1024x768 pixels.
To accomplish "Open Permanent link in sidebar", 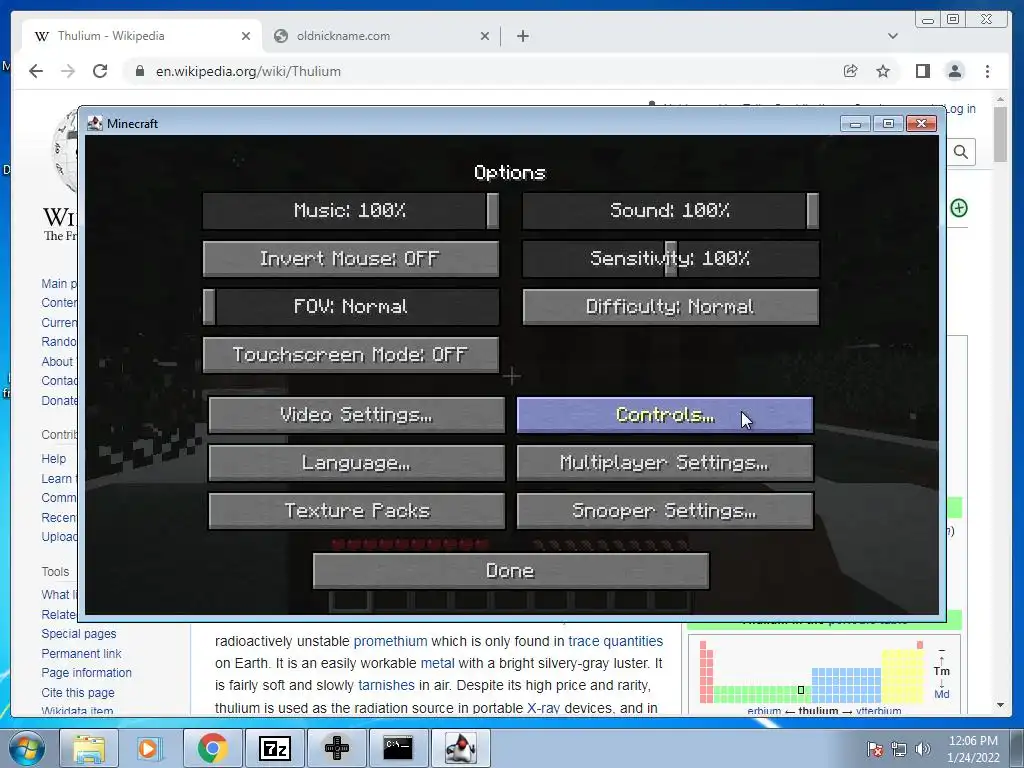I will tap(82, 654).
